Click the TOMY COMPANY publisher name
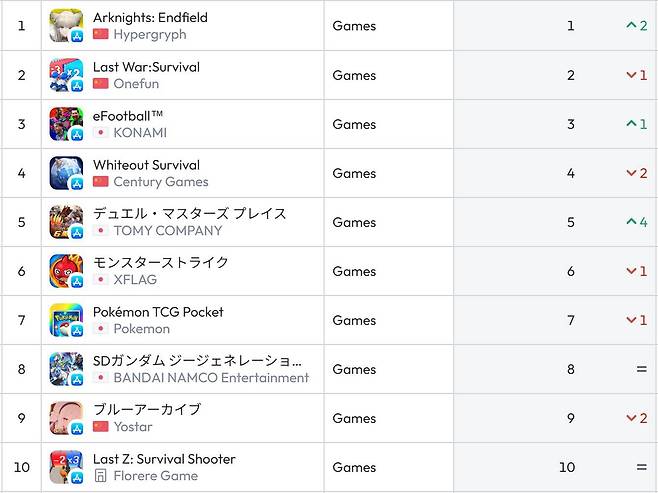This screenshot has height=493, width=658. pos(168,230)
